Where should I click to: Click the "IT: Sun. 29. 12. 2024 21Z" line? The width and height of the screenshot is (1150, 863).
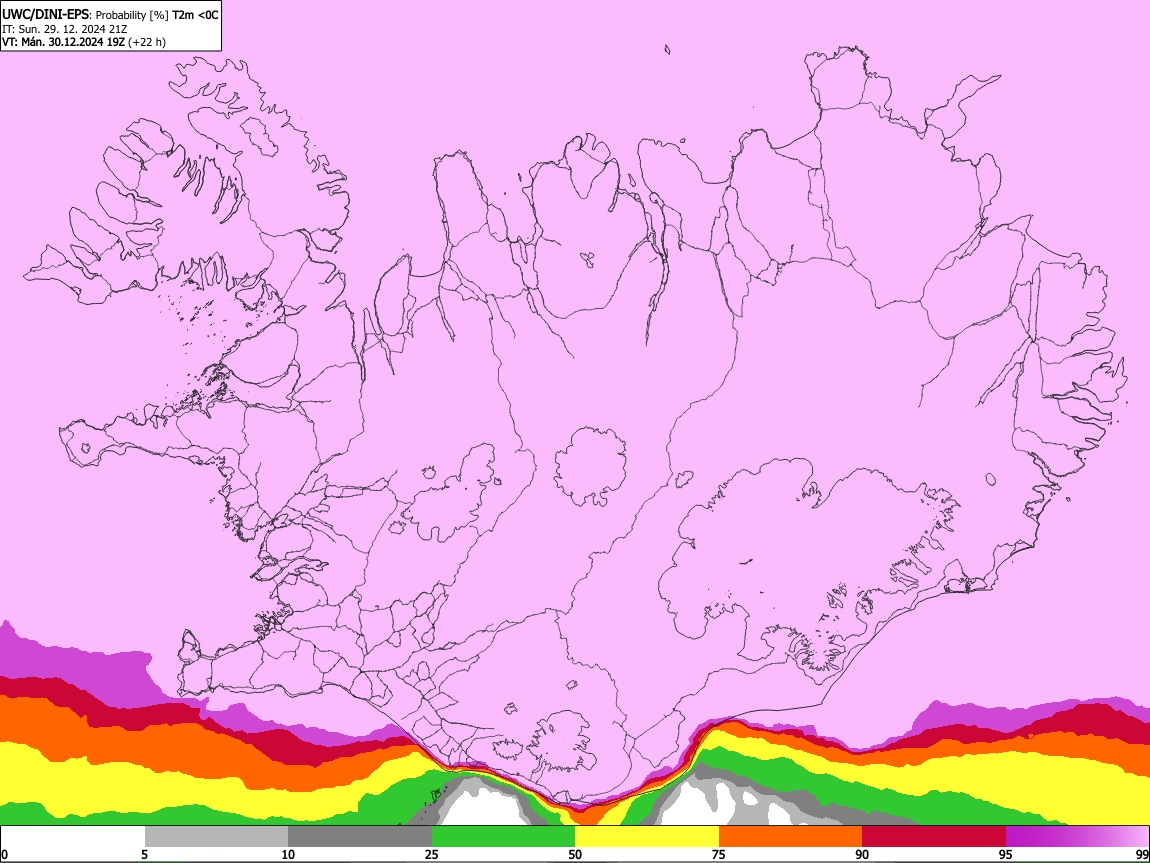coord(64,29)
